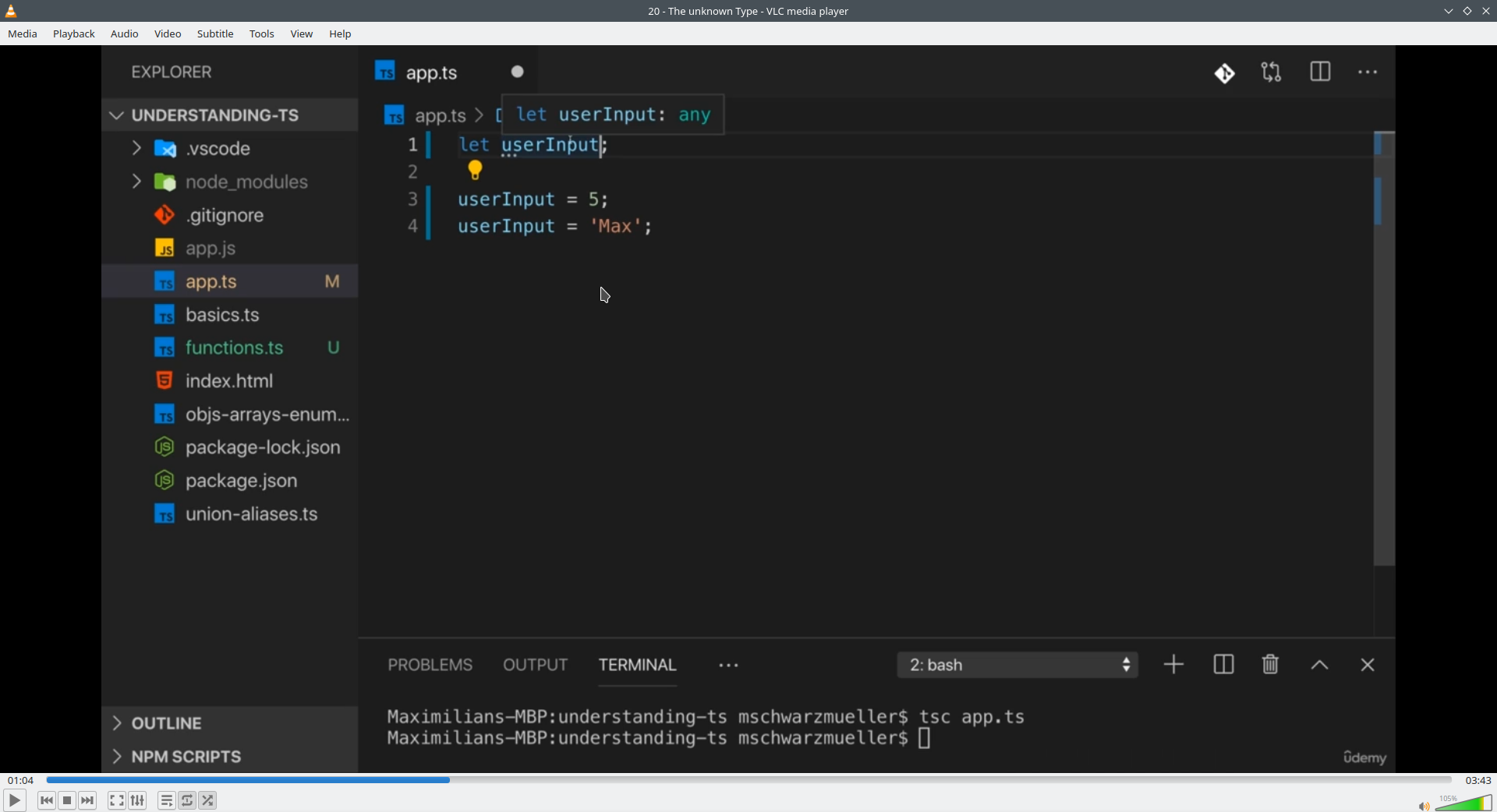Open the 2: bash terminal dropdown
1497x812 pixels.
click(1017, 665)
